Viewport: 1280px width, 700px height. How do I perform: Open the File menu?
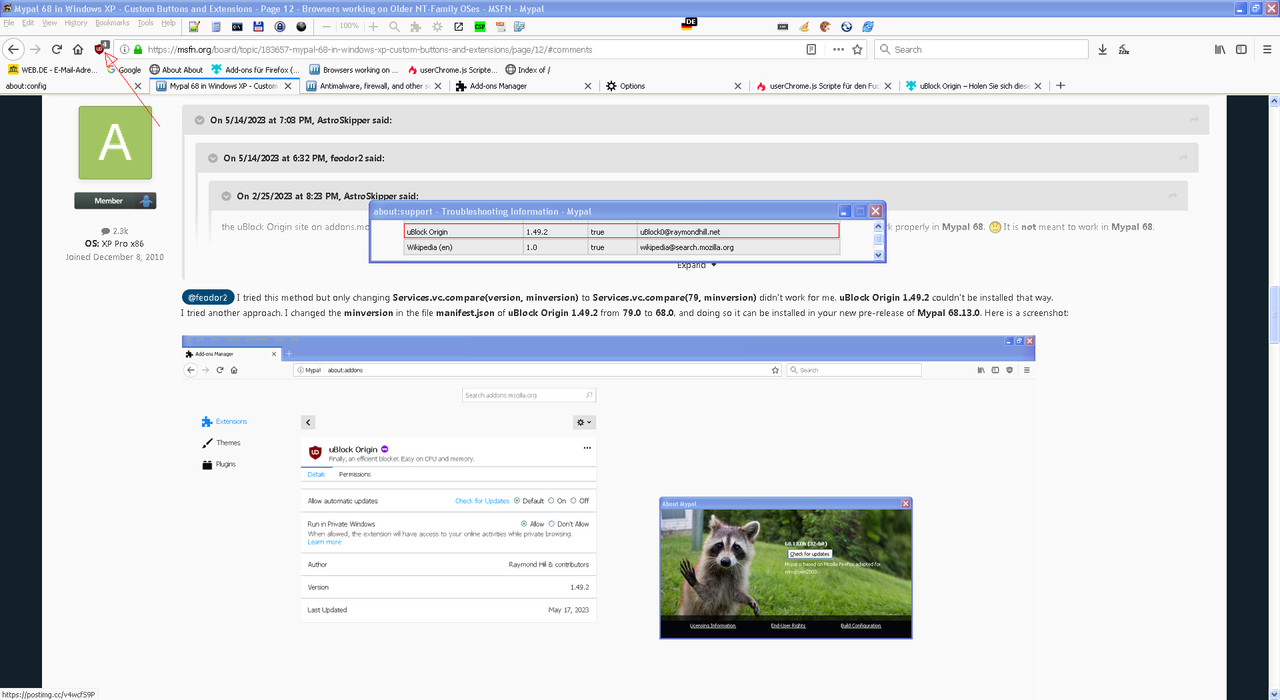(x=10, y=22)
